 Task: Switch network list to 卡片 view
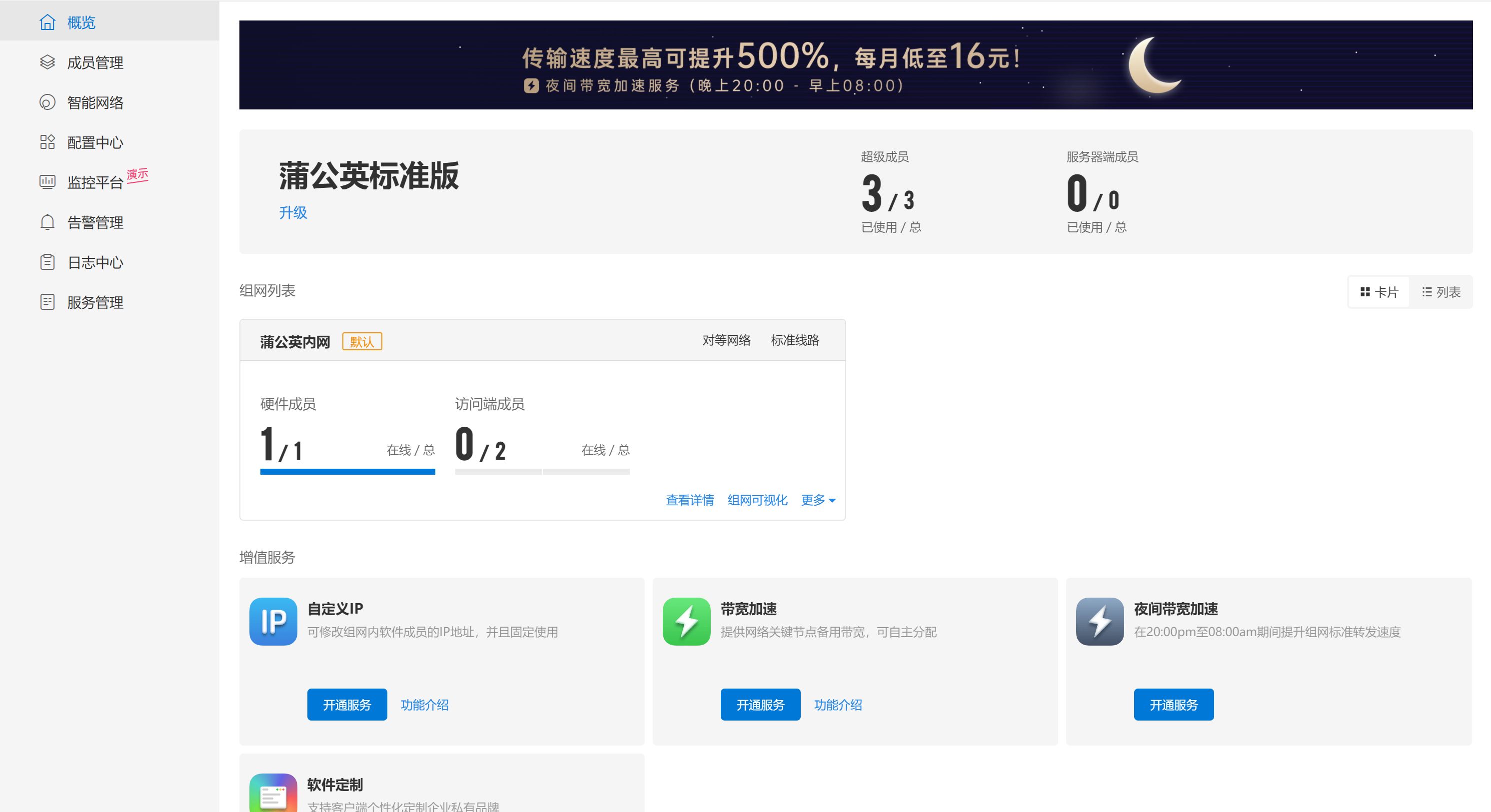tap(1379, 292)
